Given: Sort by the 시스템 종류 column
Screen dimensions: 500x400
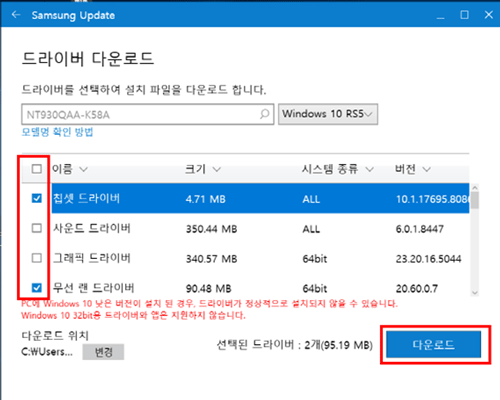Looking at the screenshot, I should point(337,169).
